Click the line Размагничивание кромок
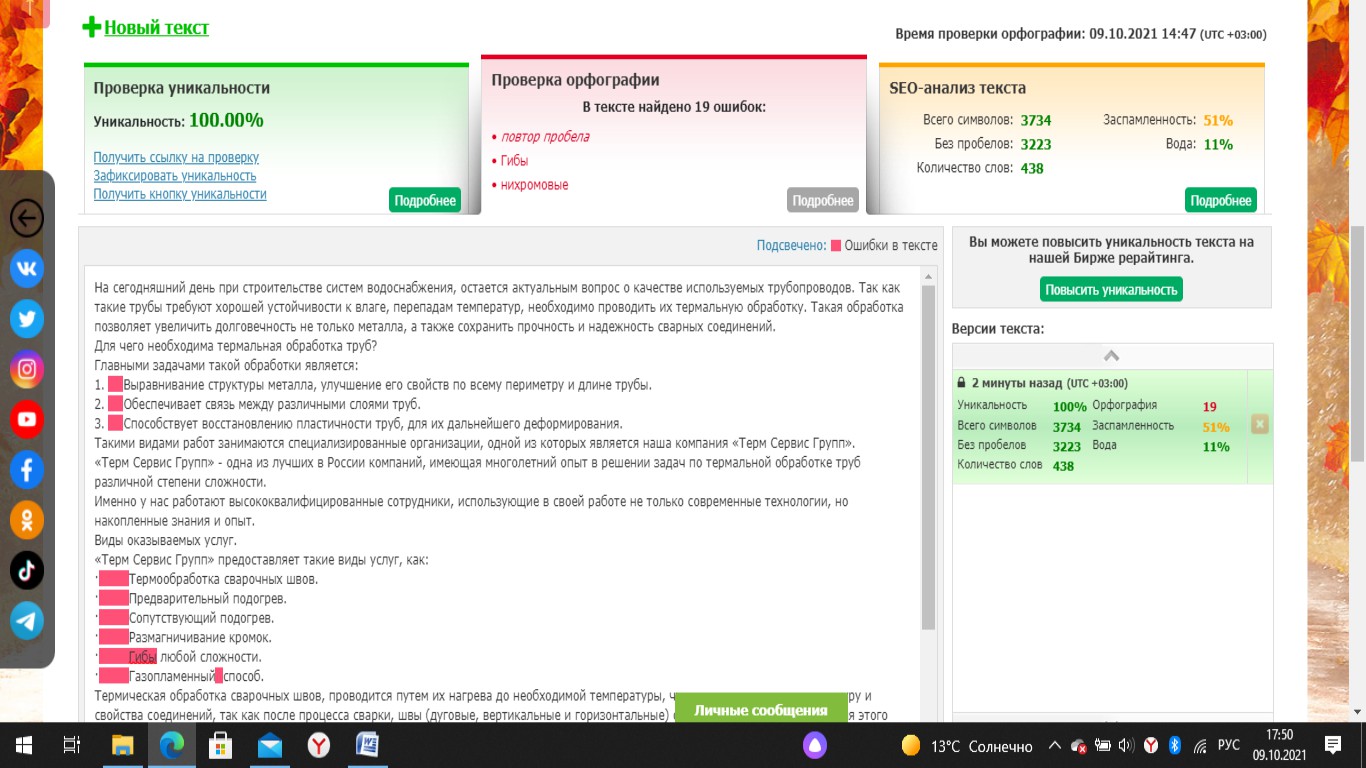Viewport: 1366px width, 768px height. click(200, 638)
